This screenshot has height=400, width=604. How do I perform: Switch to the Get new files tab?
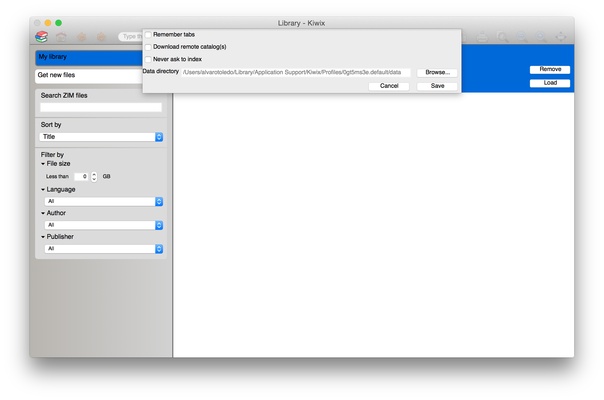click(89, 76)
